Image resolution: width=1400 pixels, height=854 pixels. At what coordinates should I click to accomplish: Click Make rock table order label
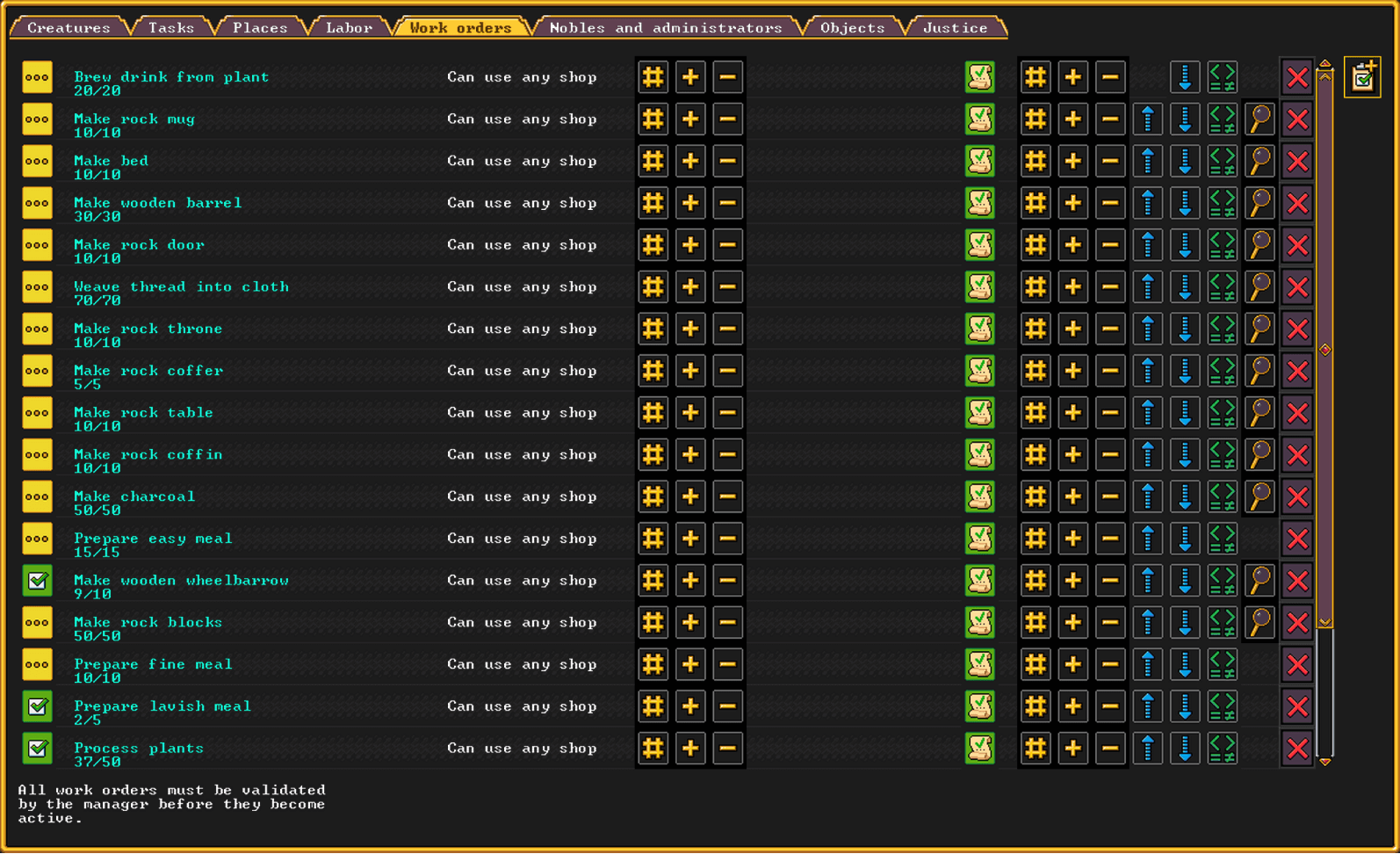click(x=143, y=413)
